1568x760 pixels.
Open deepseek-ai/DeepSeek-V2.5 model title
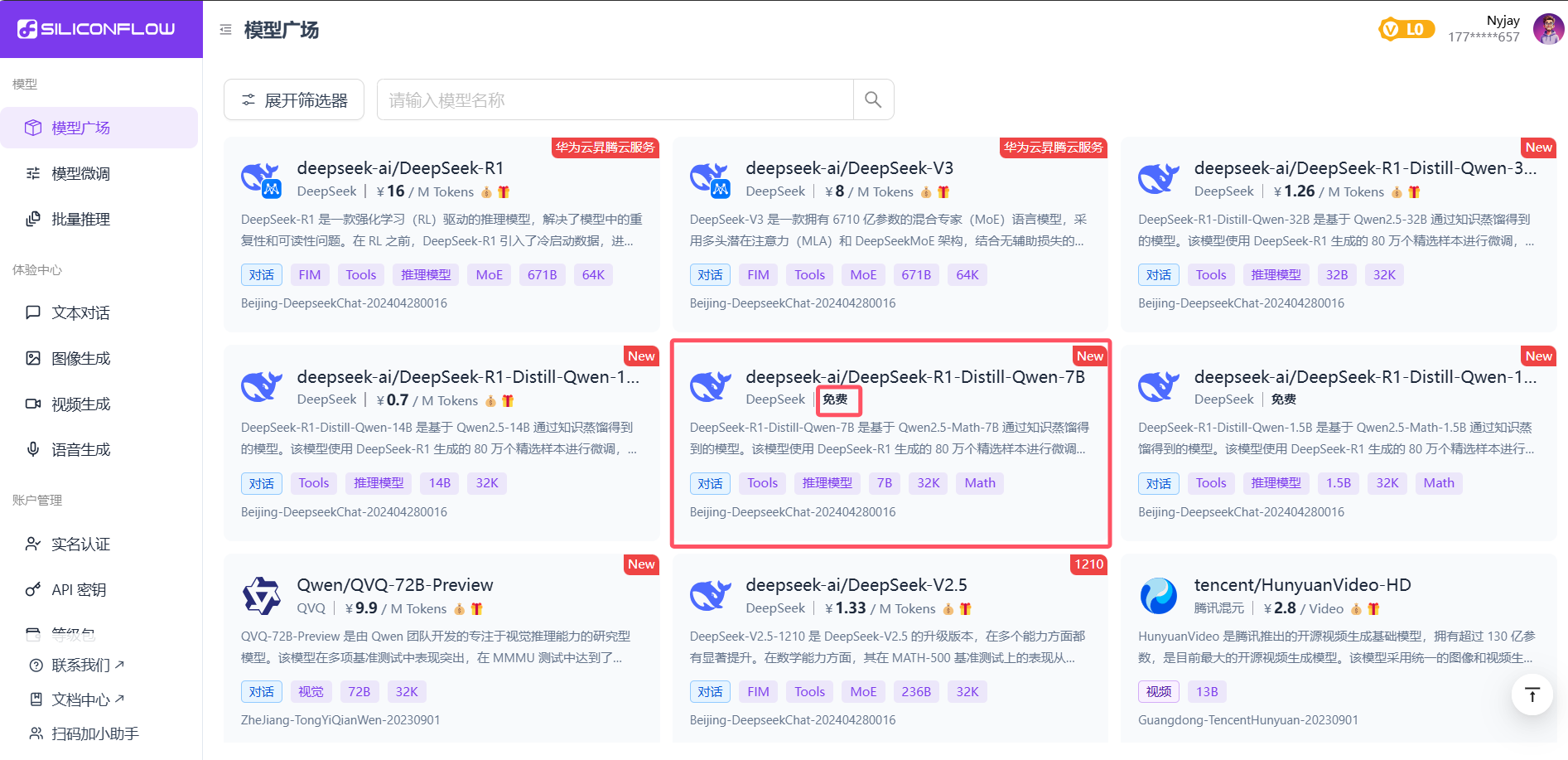click(856, 585)
